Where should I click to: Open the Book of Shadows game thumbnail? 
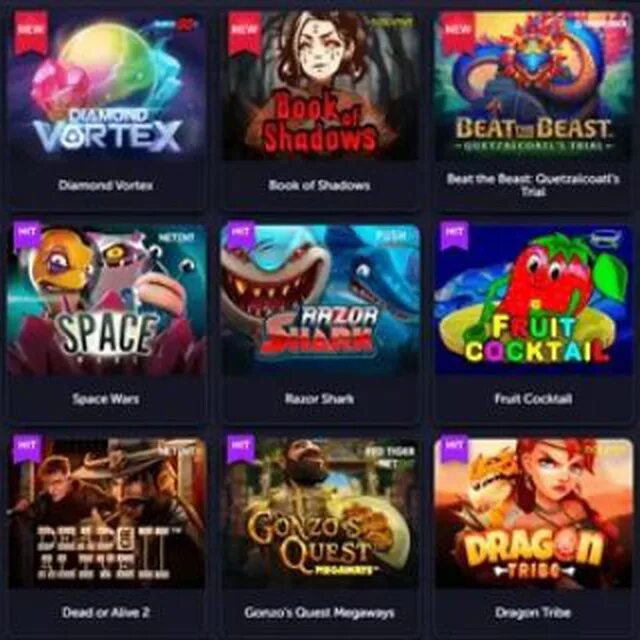(x=320, y=86)
